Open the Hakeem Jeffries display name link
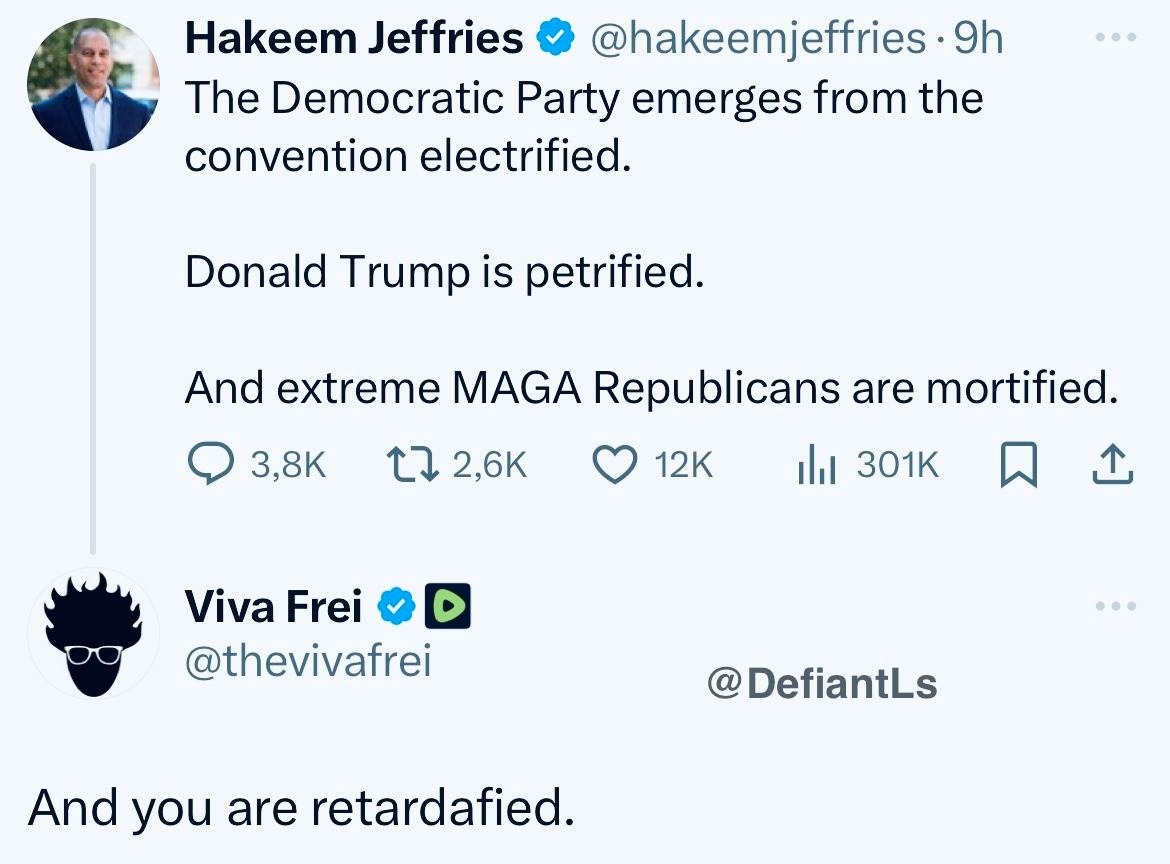1170x864 pixels. (x=355, y=39)
